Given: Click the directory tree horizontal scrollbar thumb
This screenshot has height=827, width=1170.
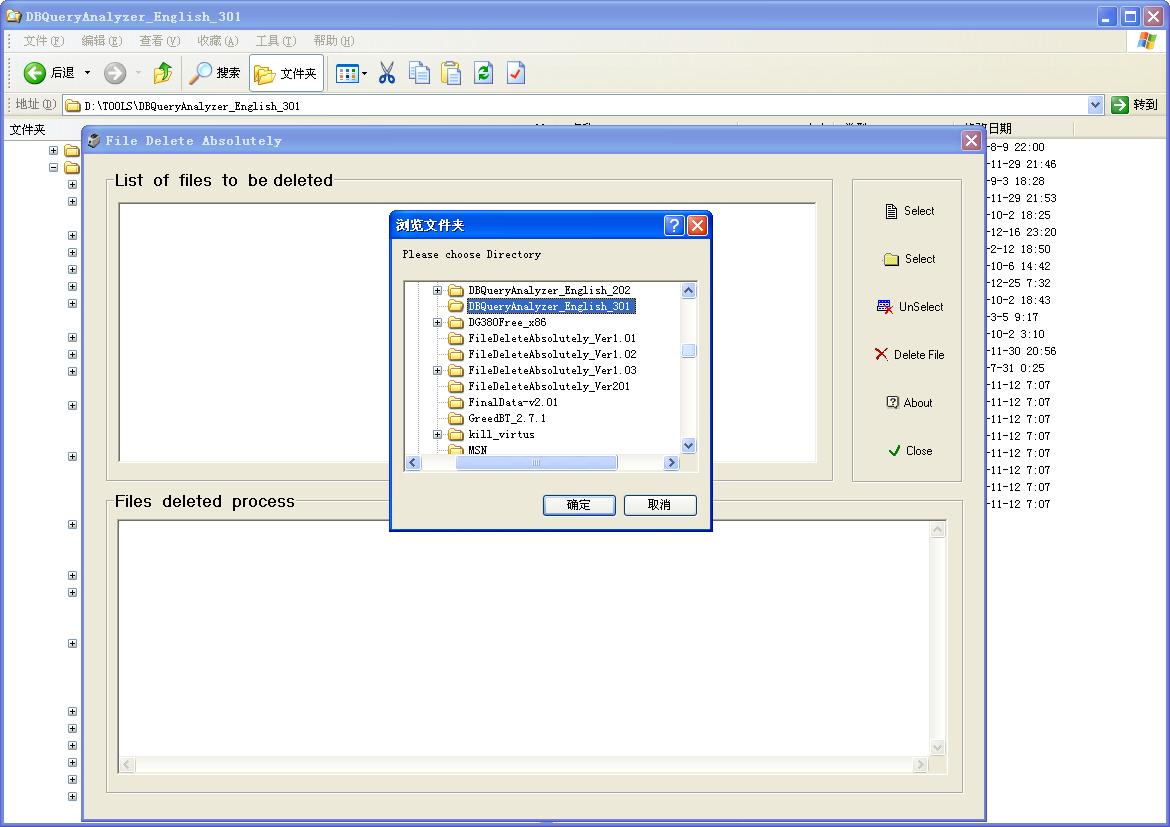Looking at the screenshot, I should [x=536, y=463].
